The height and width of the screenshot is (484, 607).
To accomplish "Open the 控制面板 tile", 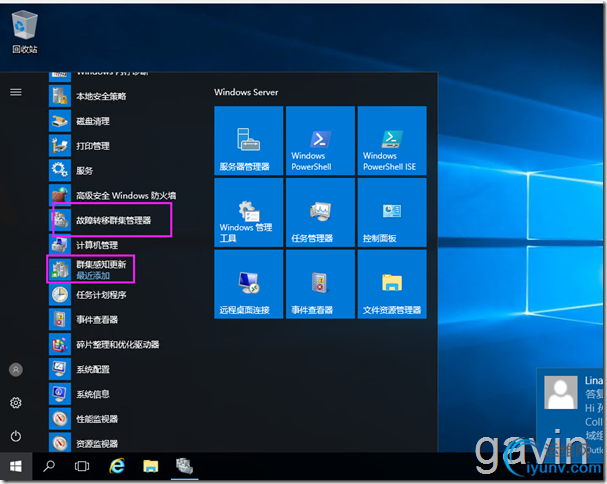I will click(x=392, y=212).
